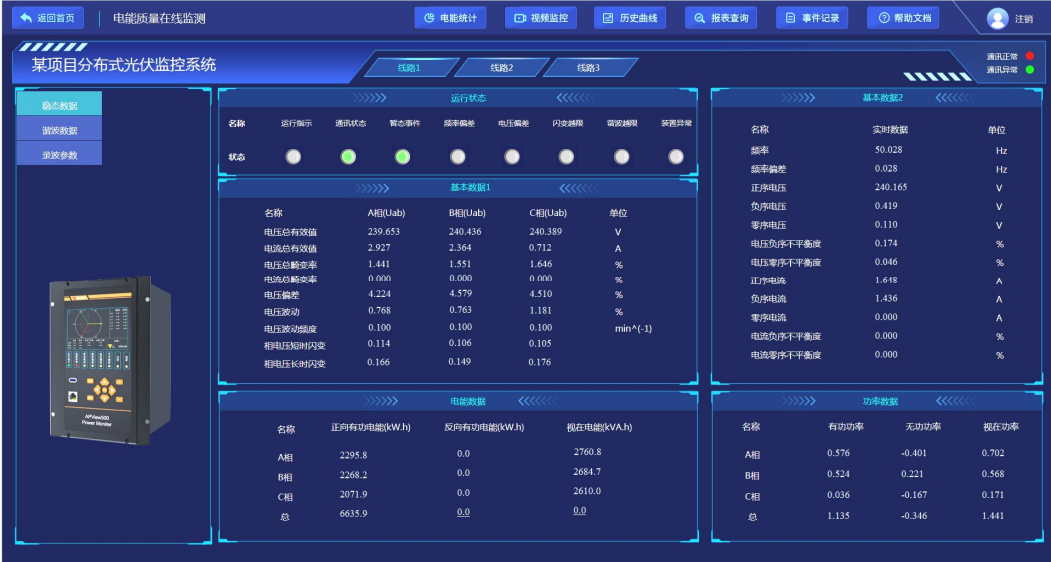Click A相 视在电能 value 2760.8
The width and height of the screenshot is (1051, 562).
click(x=587, y=452)
